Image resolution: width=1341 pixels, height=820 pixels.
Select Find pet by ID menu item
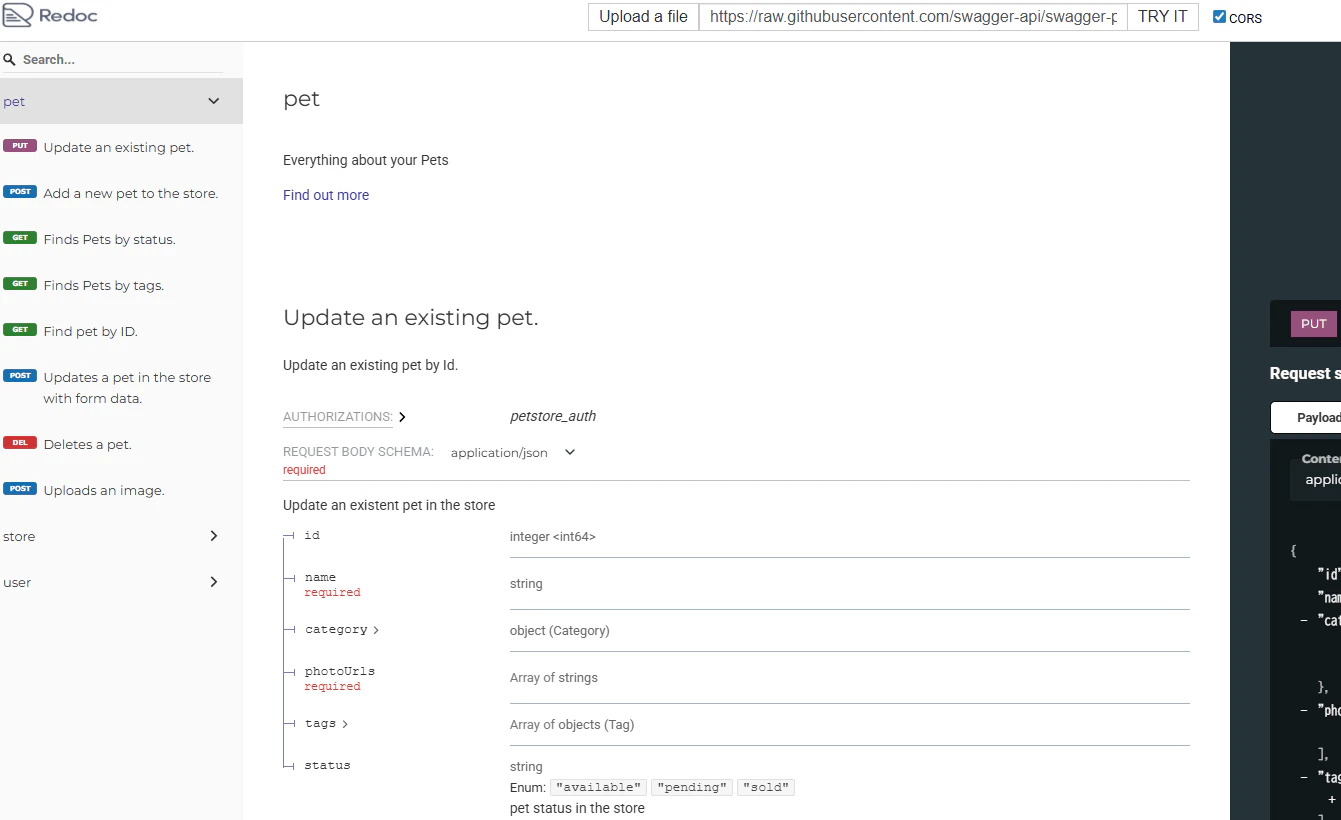pos(90,331)
